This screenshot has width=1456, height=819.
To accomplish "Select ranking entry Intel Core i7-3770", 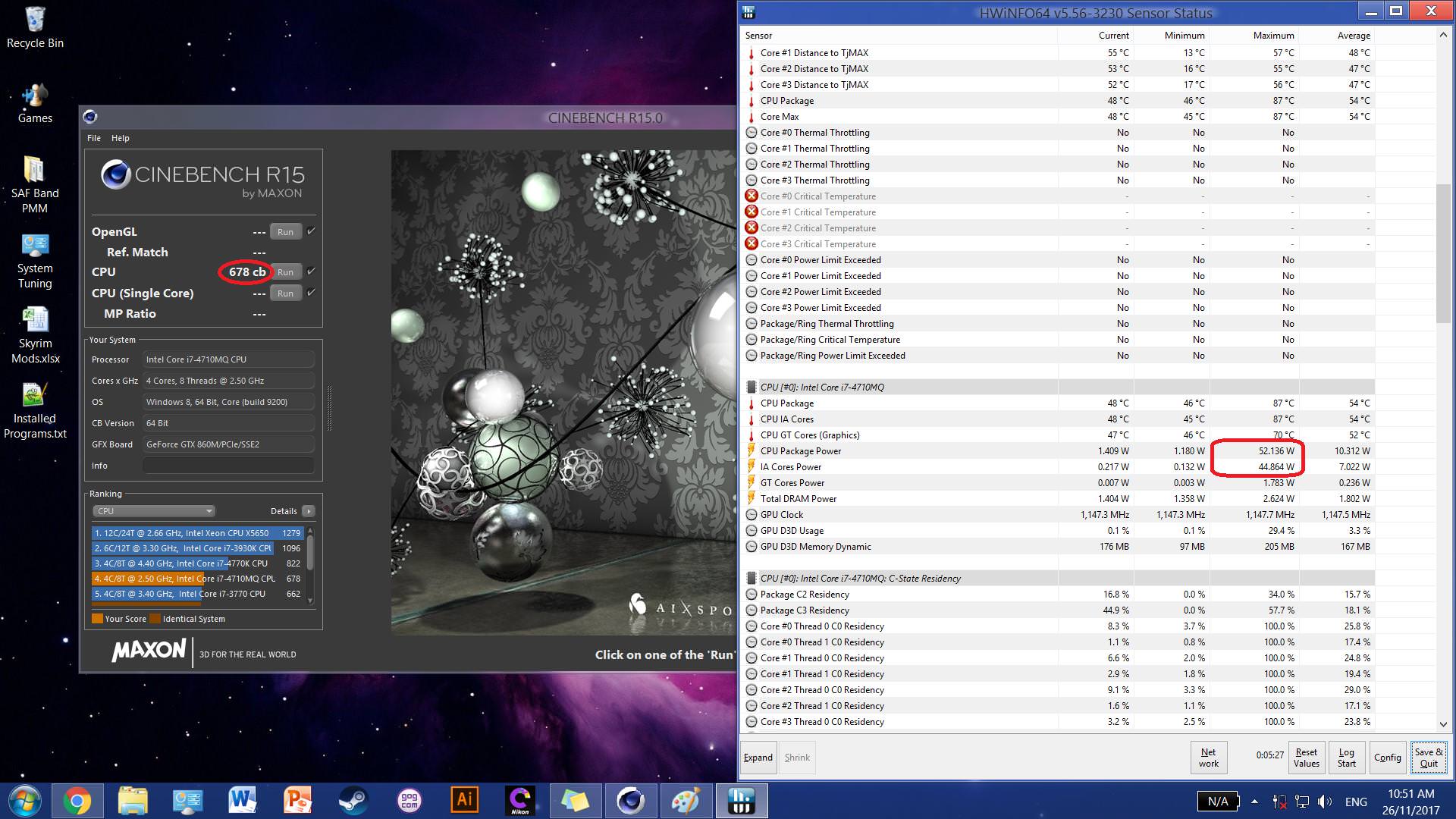I will 197,594.
